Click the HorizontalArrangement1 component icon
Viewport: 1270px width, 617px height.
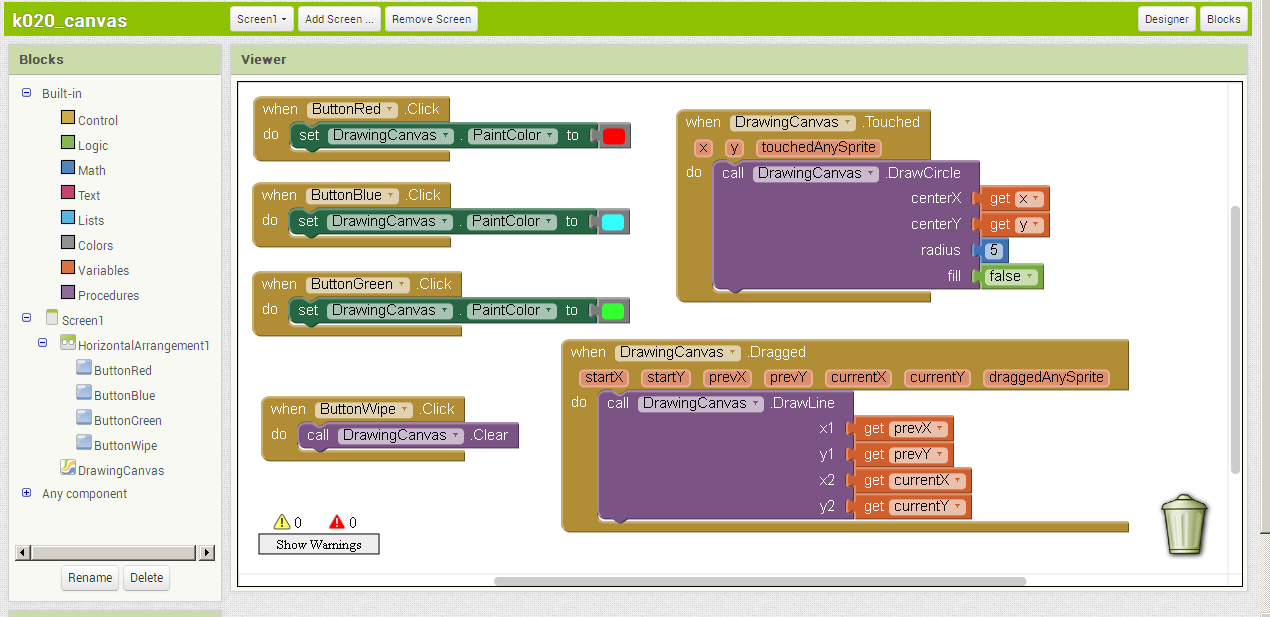click(68, 344)
